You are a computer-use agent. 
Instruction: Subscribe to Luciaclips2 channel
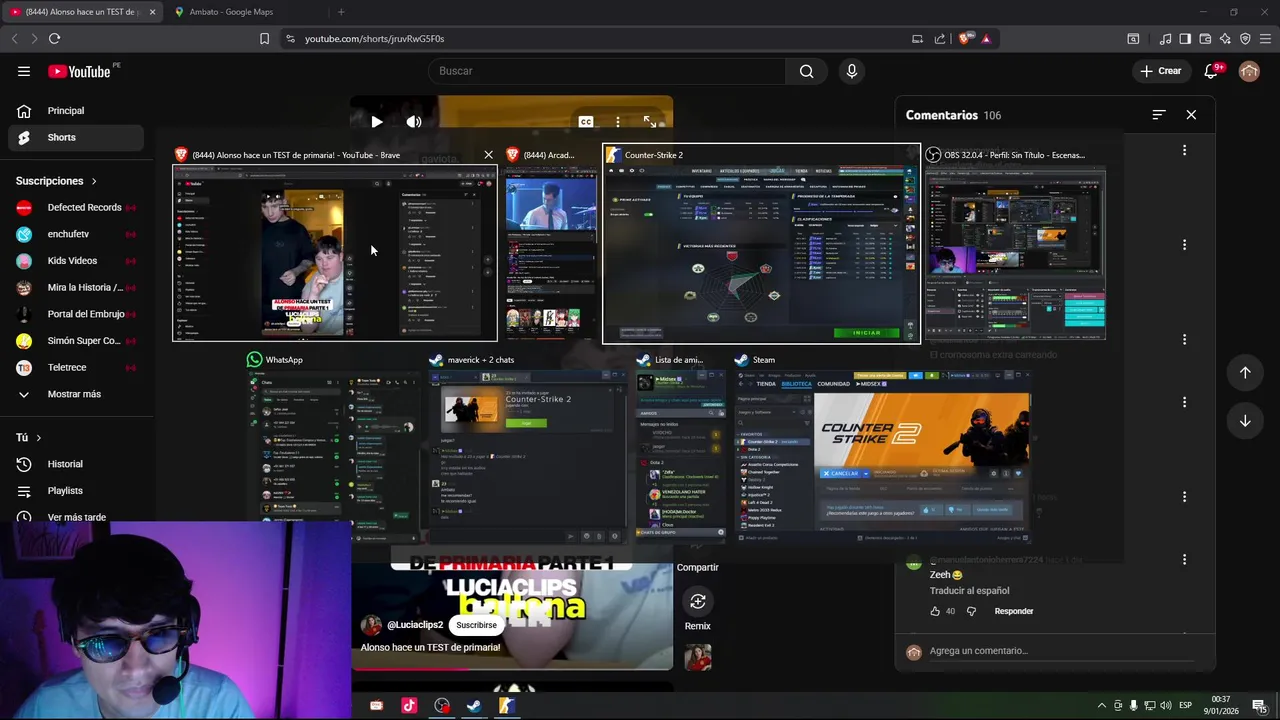click(x=476, y=625)
